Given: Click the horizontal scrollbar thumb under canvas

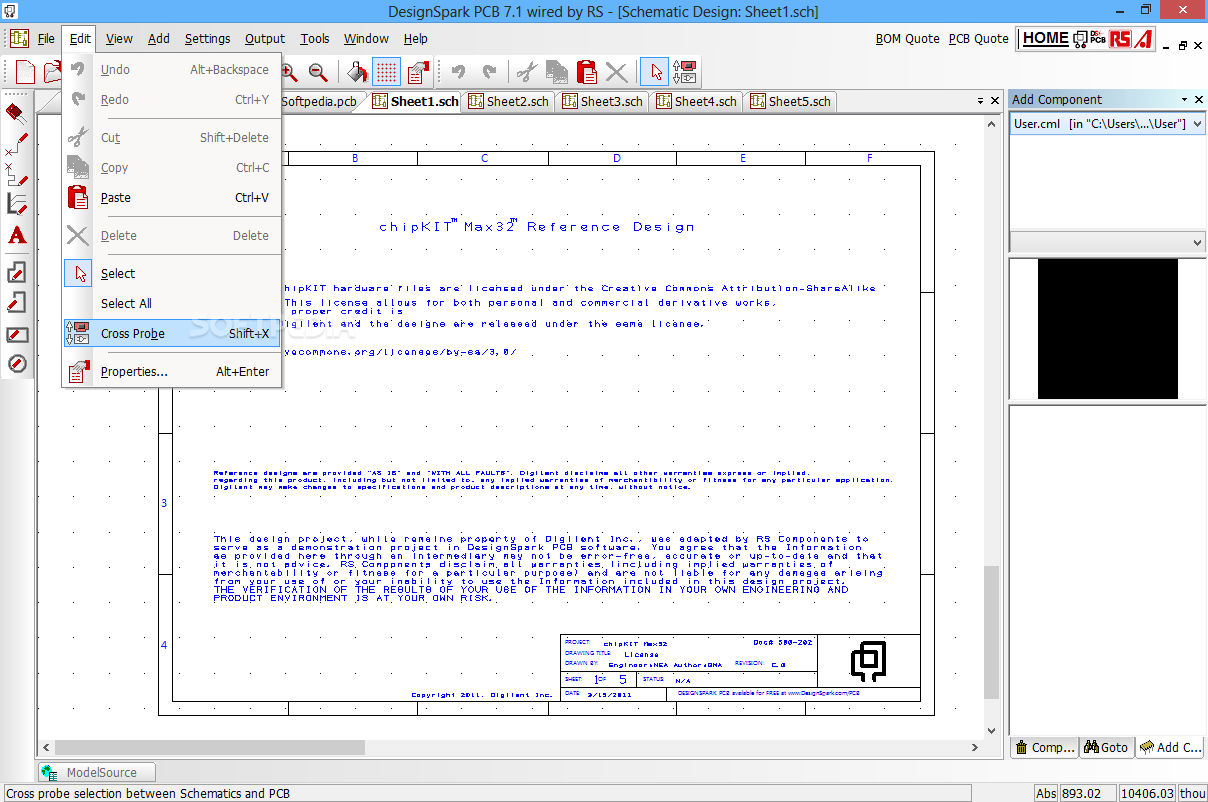Looking at the screenshot, I should pyautogui.click(x=210, y=747).
